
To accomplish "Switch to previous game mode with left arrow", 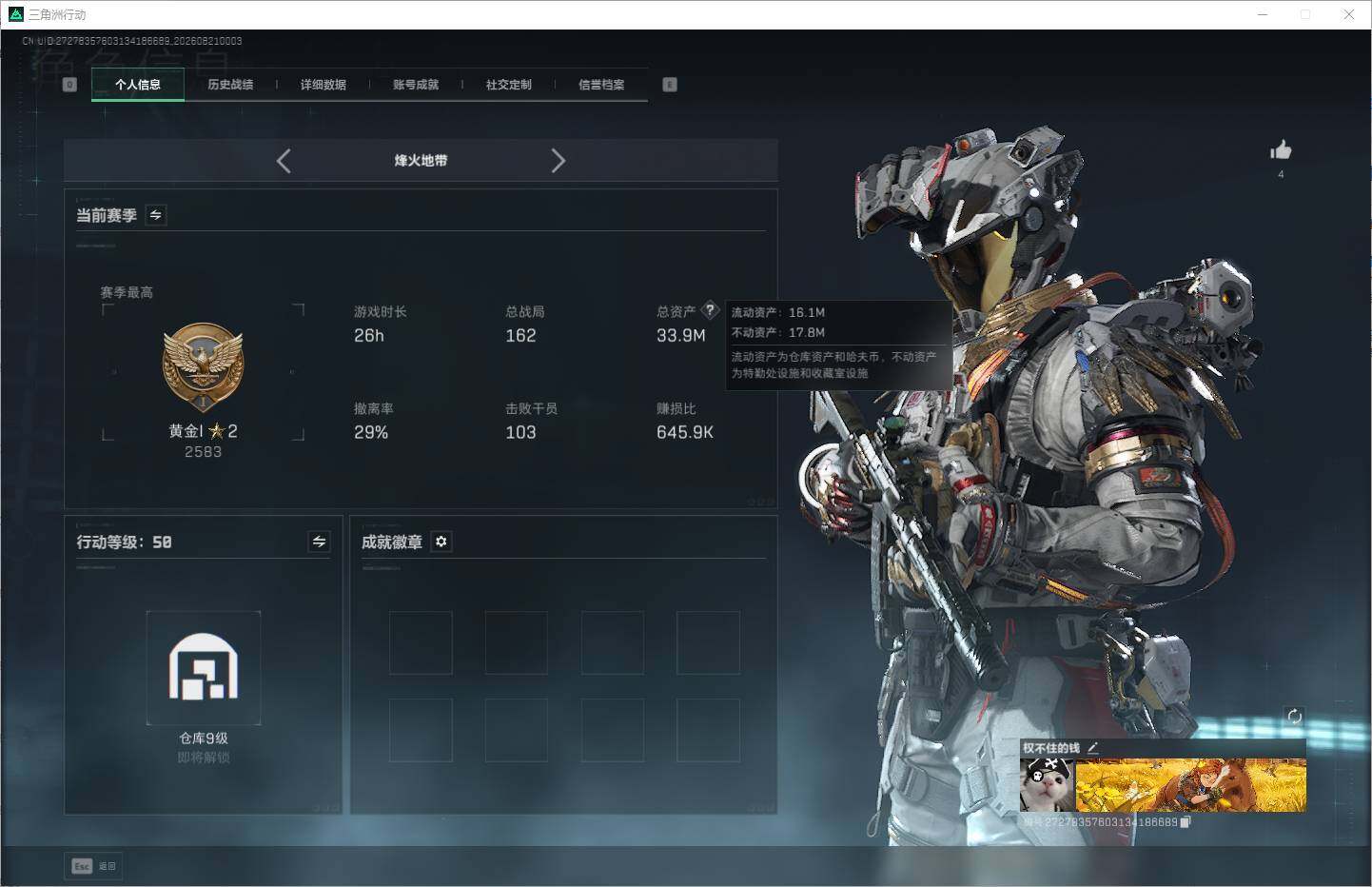I will click(284, 161).
